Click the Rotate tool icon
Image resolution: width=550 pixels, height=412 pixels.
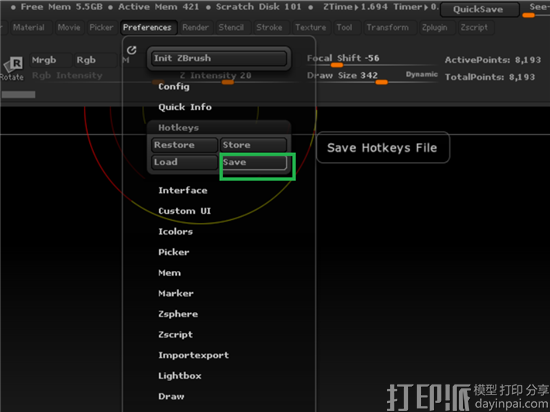(13, 68)
